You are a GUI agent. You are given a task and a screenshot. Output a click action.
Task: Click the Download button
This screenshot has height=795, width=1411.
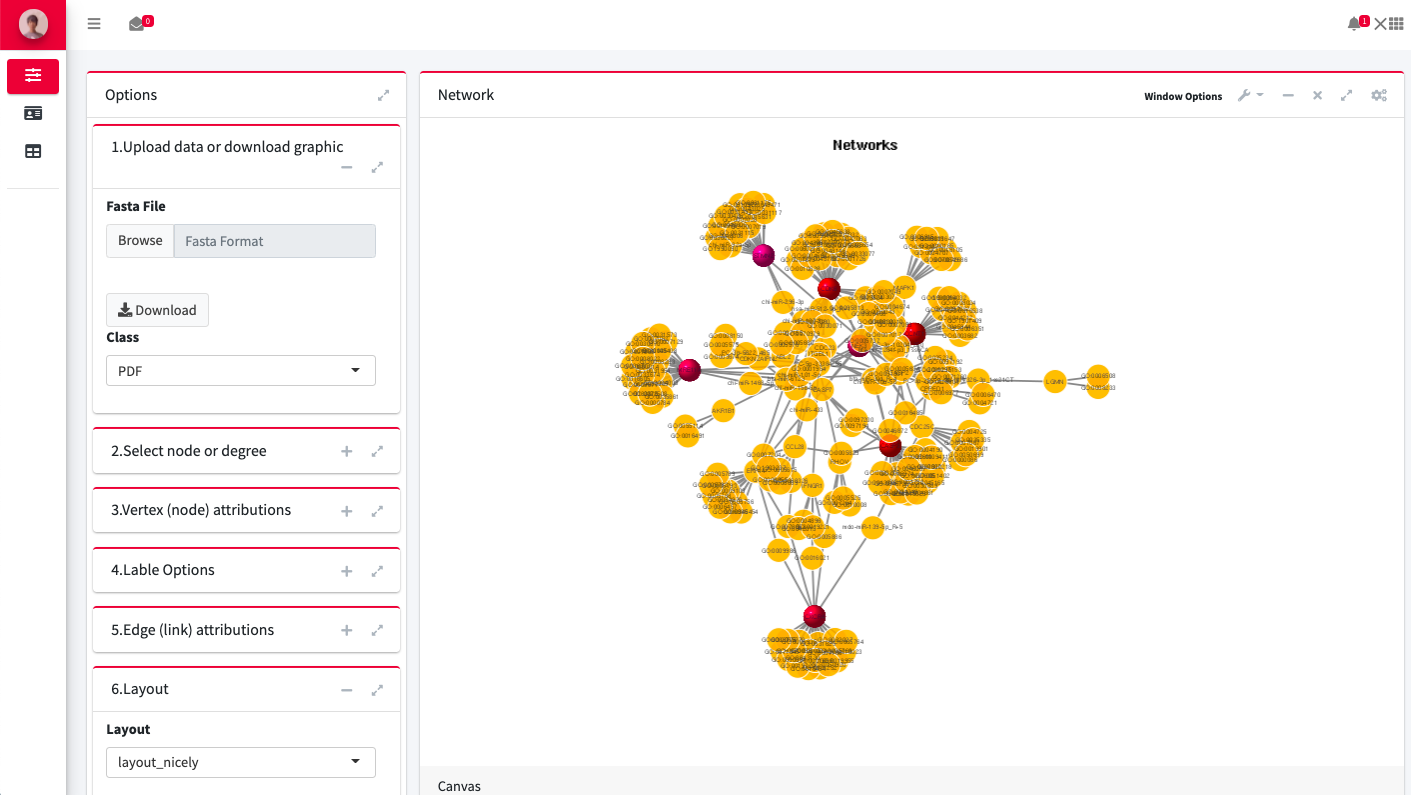[x=157, y=310]
